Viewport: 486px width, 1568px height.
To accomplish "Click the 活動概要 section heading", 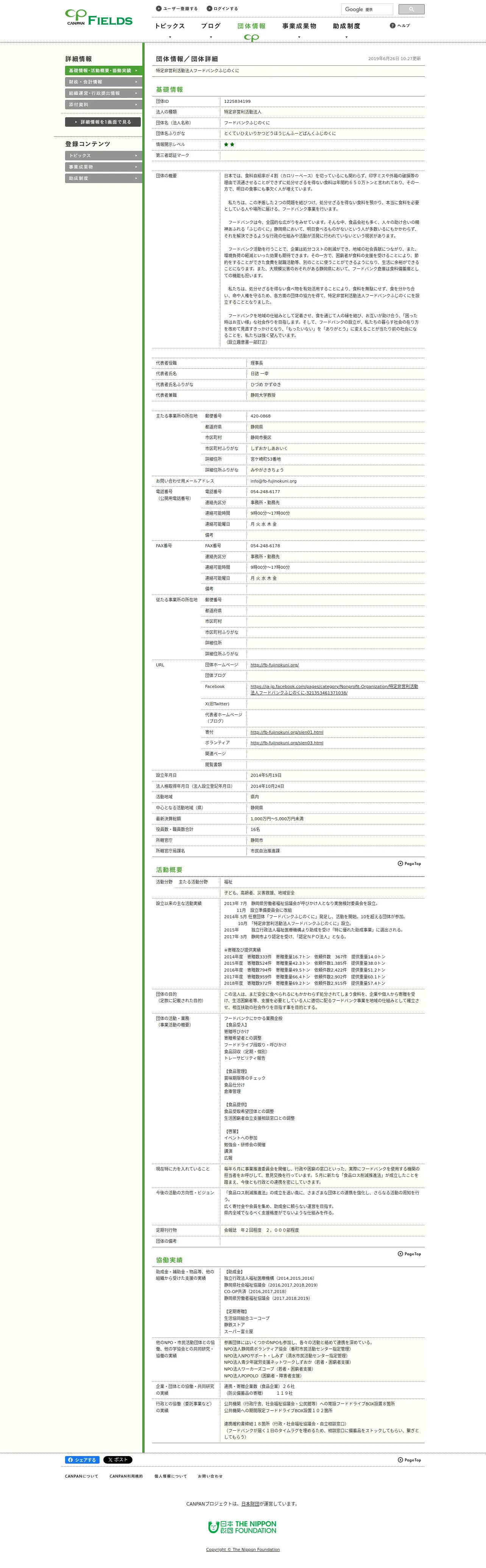I will pyautogui.click(x=169, y=870).
